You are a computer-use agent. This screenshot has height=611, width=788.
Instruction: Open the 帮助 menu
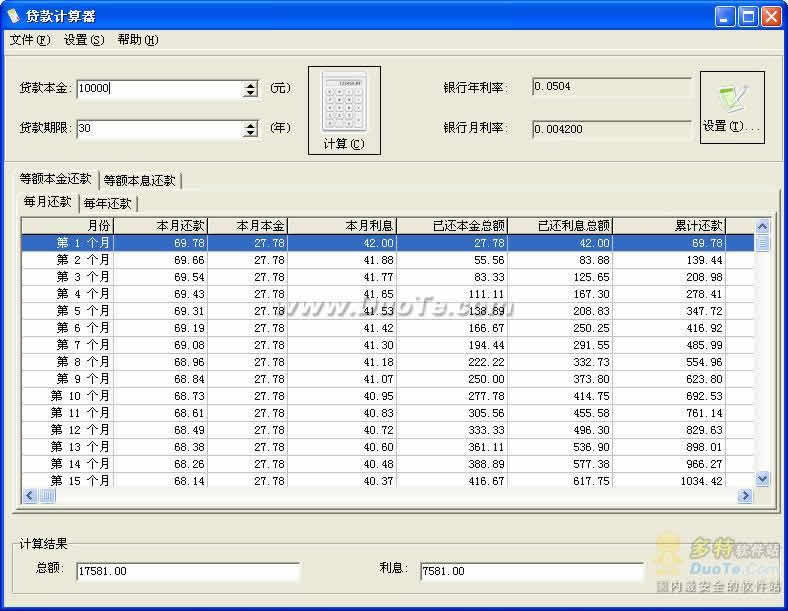(137, 40)
